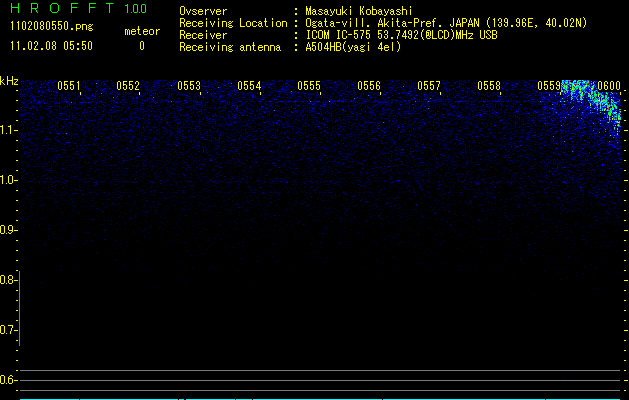Click the meteor count value 0
Screen dimensions: 629x400
[x=142, y=46]
